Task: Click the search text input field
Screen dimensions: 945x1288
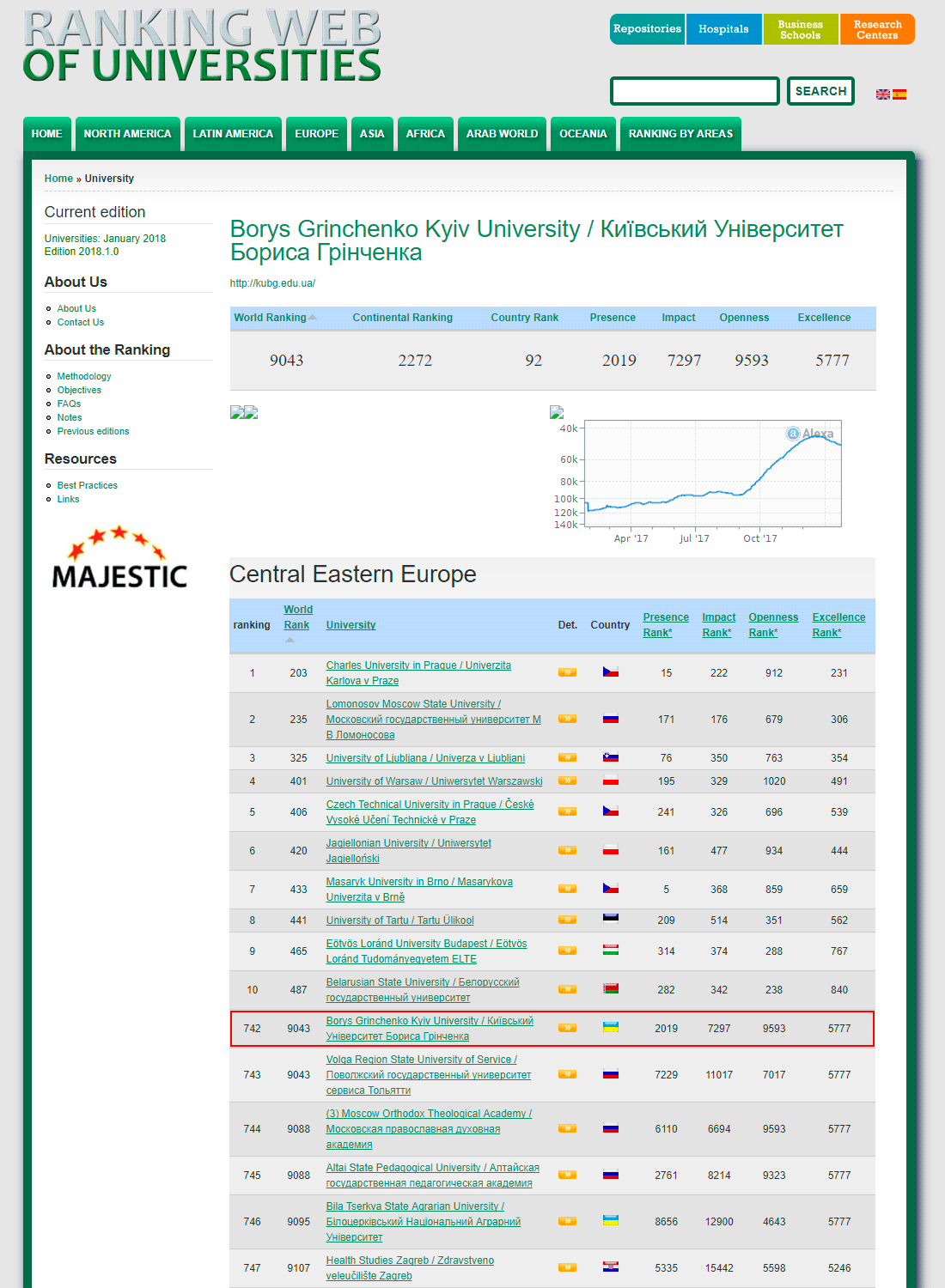Action: pos(694,91)
